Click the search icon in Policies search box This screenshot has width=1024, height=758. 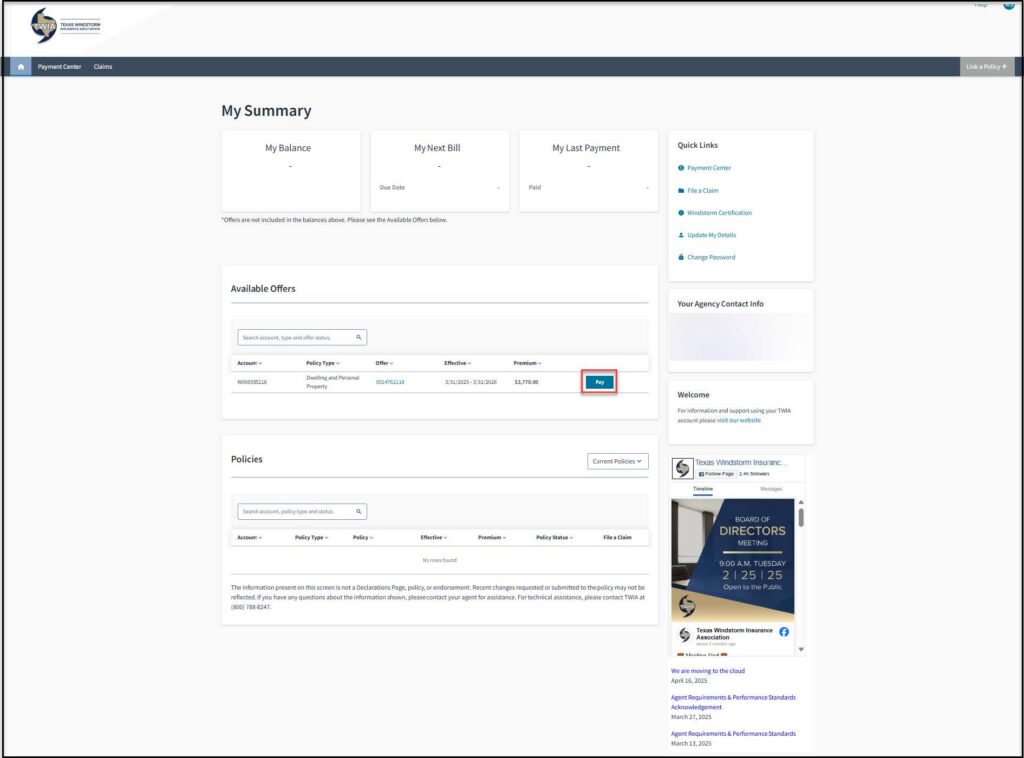click(358, 511)
